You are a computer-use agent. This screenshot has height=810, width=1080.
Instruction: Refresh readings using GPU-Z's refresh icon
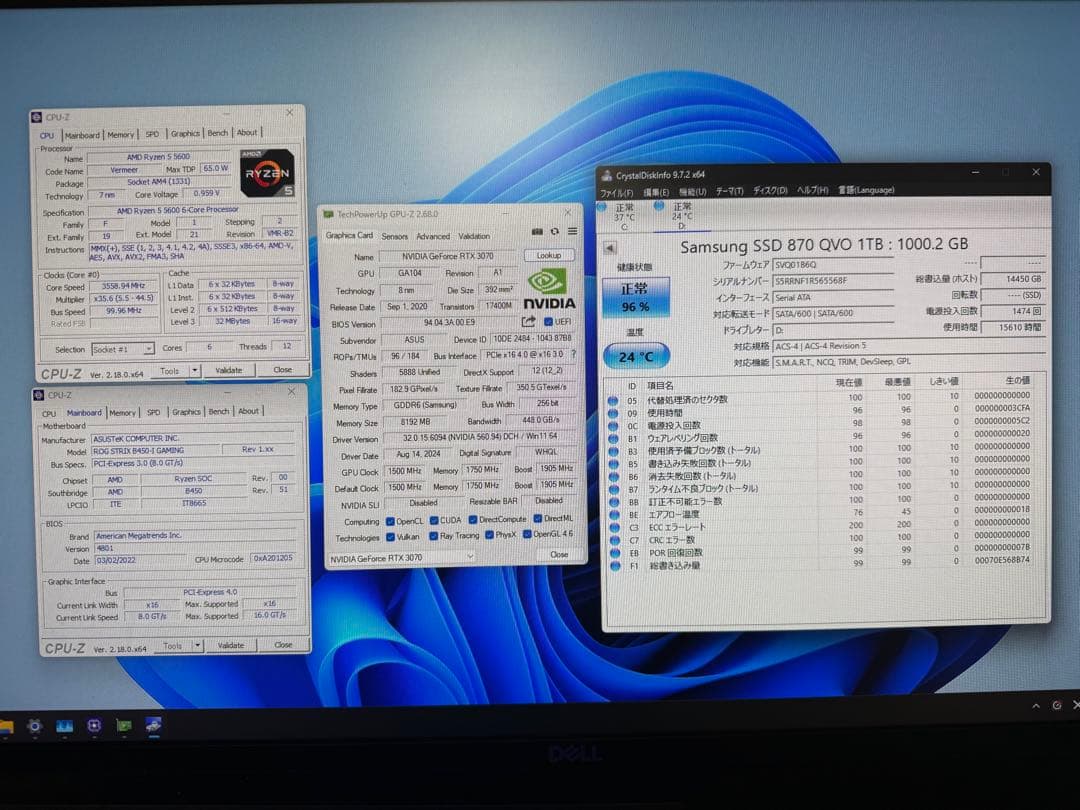coord(554,229)
